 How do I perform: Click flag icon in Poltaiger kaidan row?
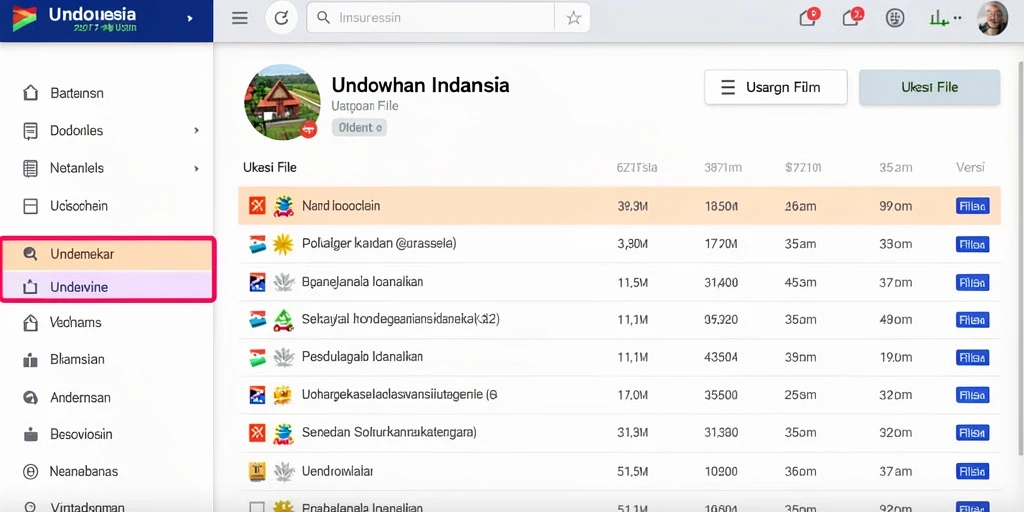pos(257,244)
